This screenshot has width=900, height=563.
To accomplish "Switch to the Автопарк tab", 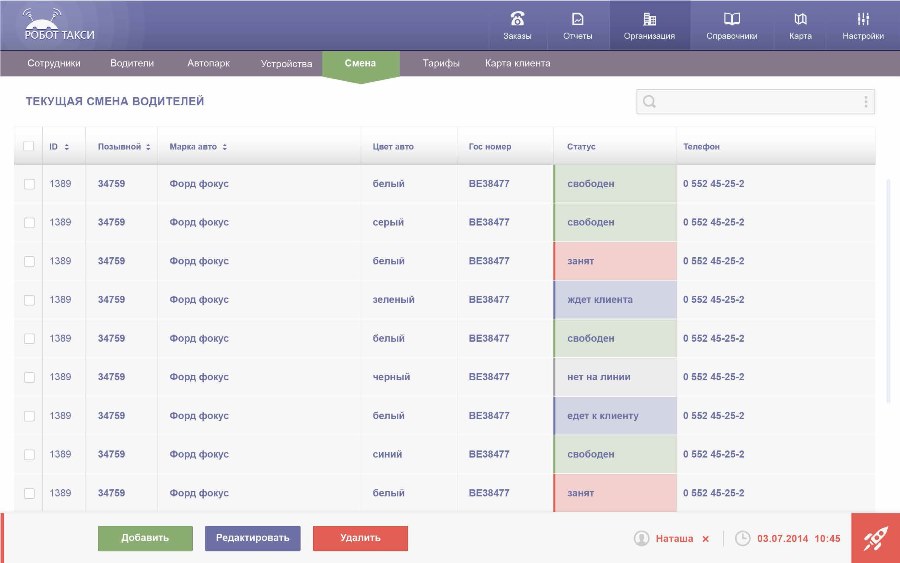I will coord(208,63).
